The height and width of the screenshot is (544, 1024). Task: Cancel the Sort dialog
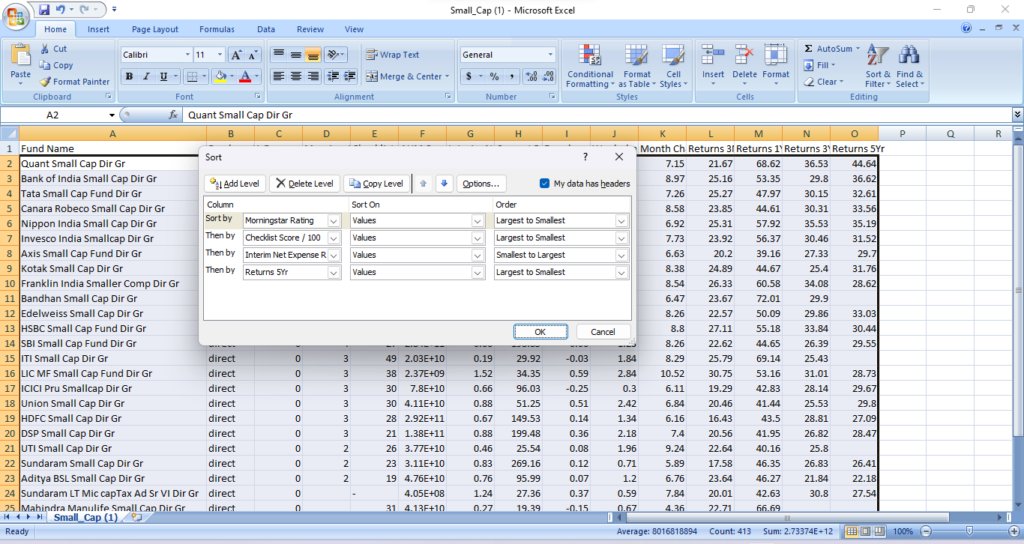602,332
